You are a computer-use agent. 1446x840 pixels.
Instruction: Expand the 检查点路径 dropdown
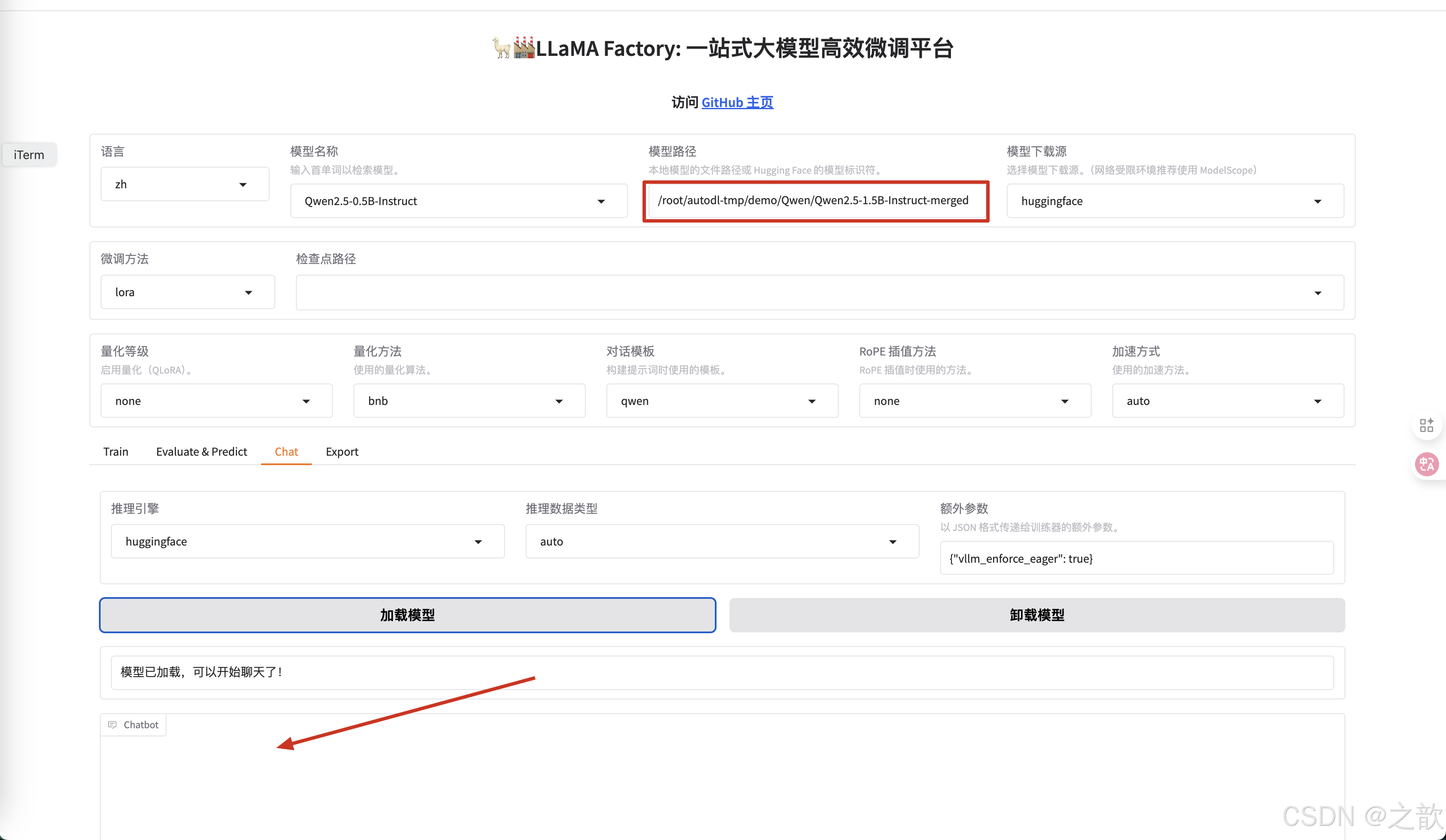(x=819, y=292)
